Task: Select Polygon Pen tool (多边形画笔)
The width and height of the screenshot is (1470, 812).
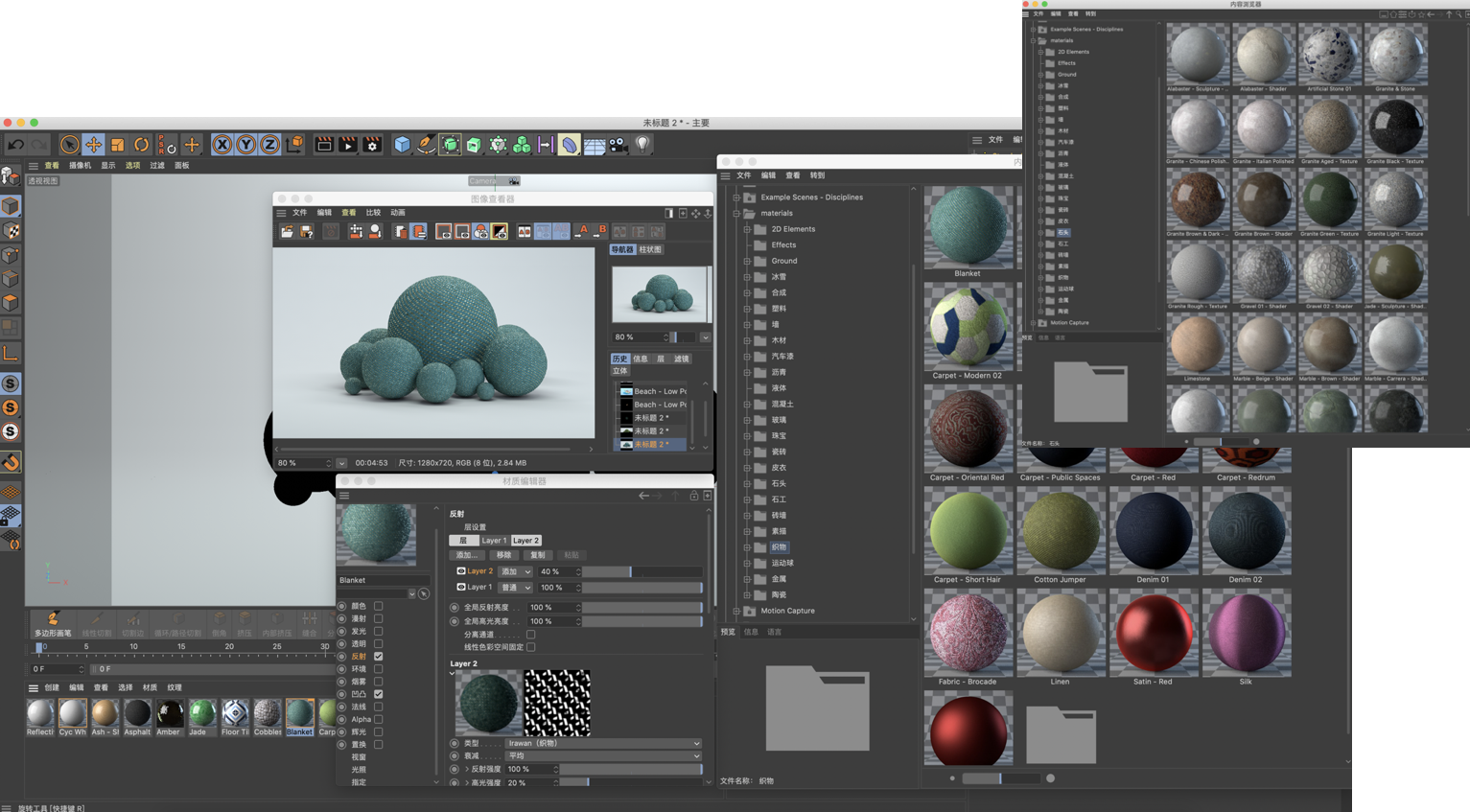Action: 53,623
